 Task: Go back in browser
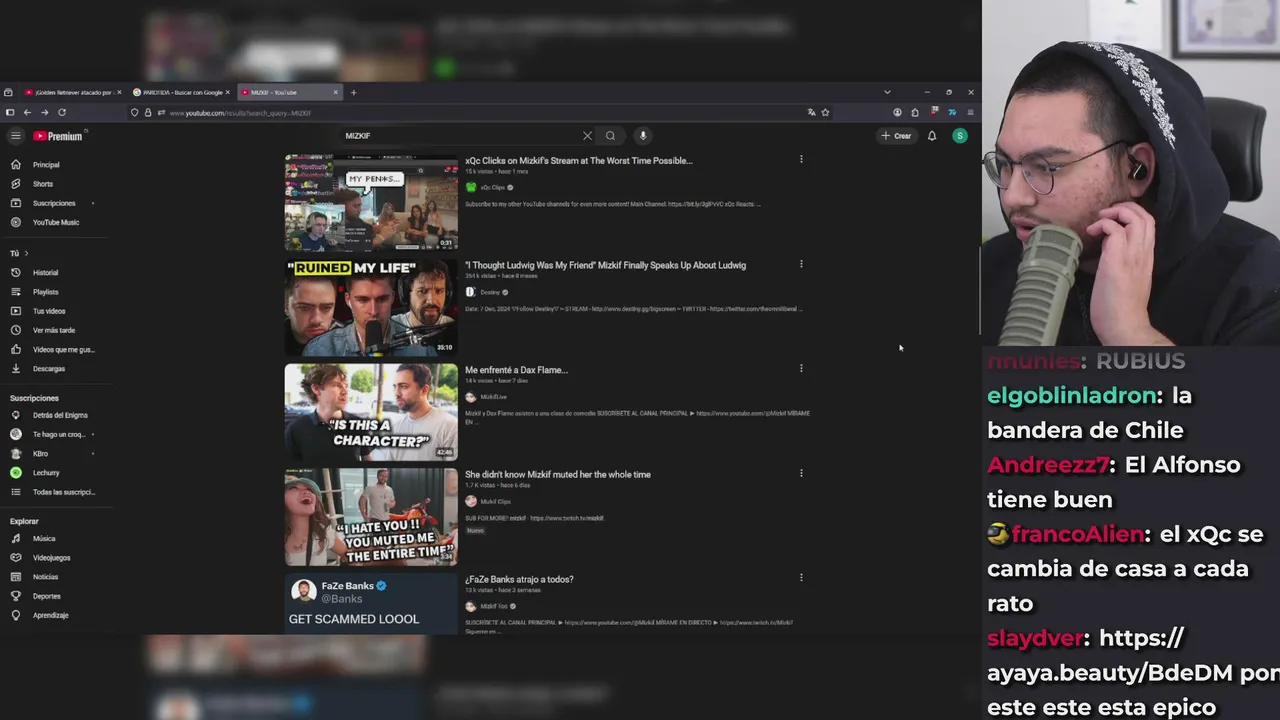click(x=27, y=112)
